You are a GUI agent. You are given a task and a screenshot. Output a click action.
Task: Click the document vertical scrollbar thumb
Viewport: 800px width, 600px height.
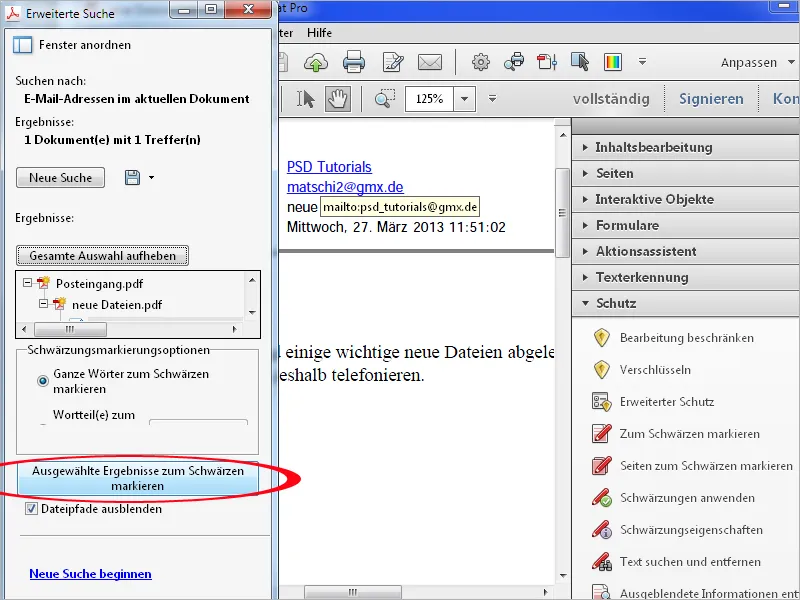[562, 213]
